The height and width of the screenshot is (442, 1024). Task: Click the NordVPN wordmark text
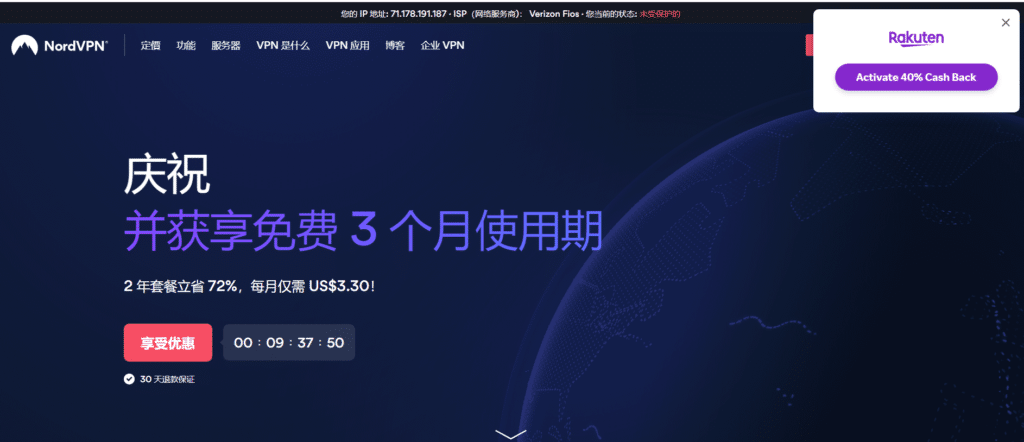(x=76, y=46)
